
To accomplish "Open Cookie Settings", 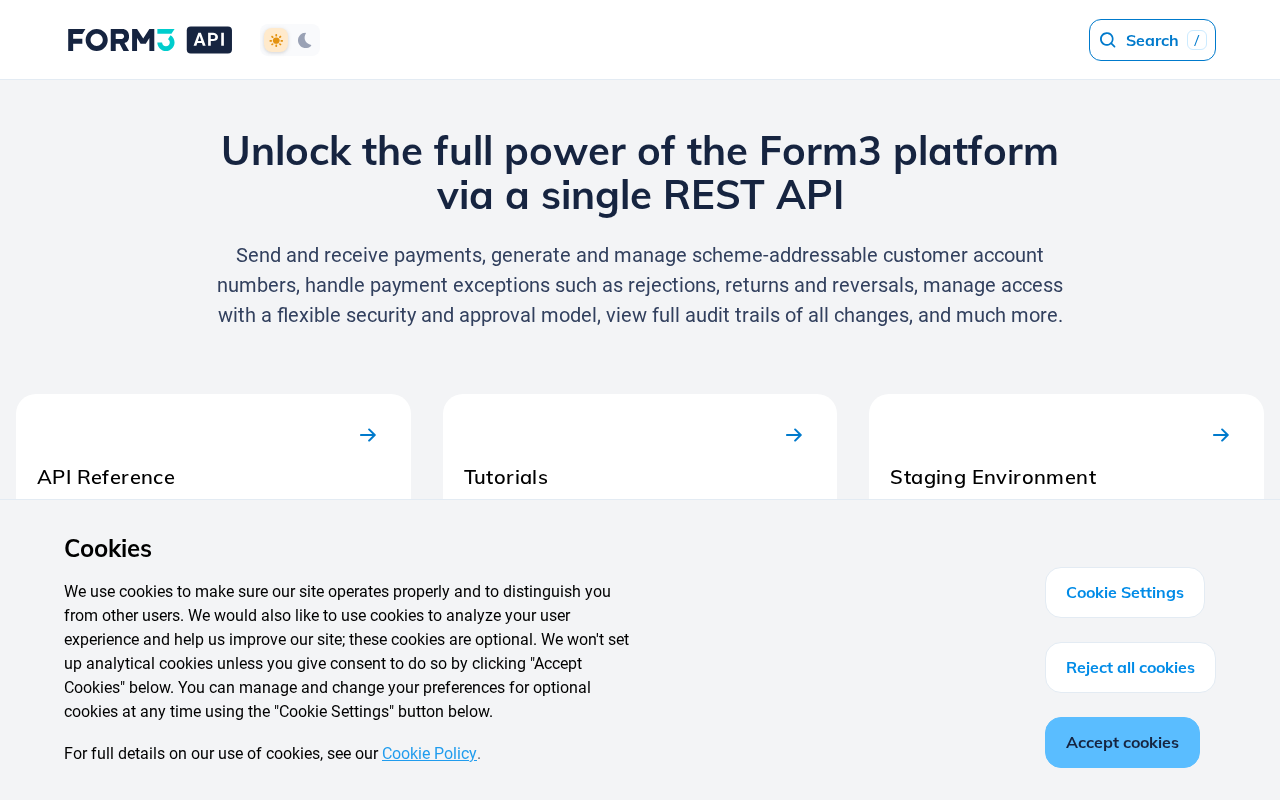I will (x=1125, y=592).
